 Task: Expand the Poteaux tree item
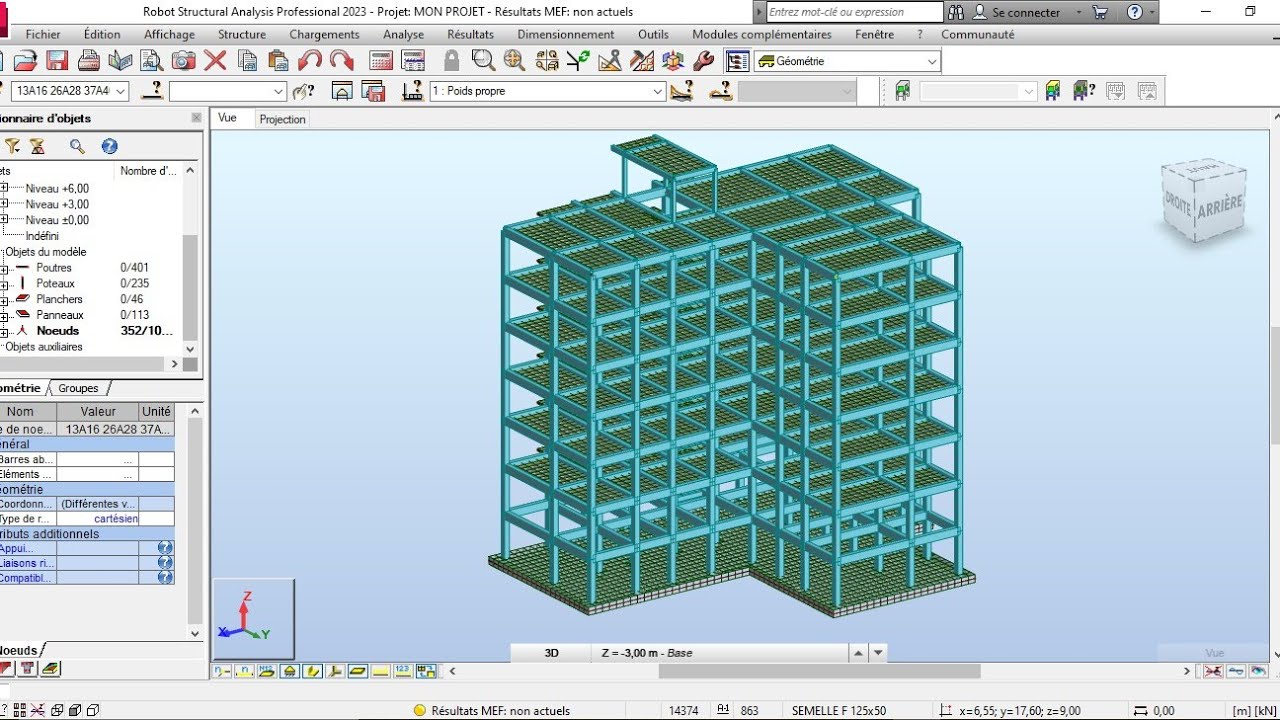[x=4, y=284]
